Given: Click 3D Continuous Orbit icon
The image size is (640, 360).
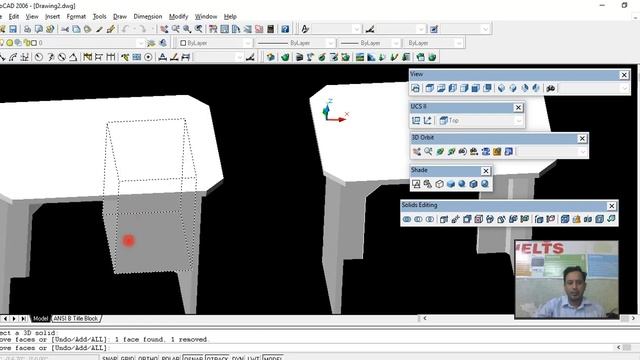Looking at the screenshot, I should tap(451, 151).
